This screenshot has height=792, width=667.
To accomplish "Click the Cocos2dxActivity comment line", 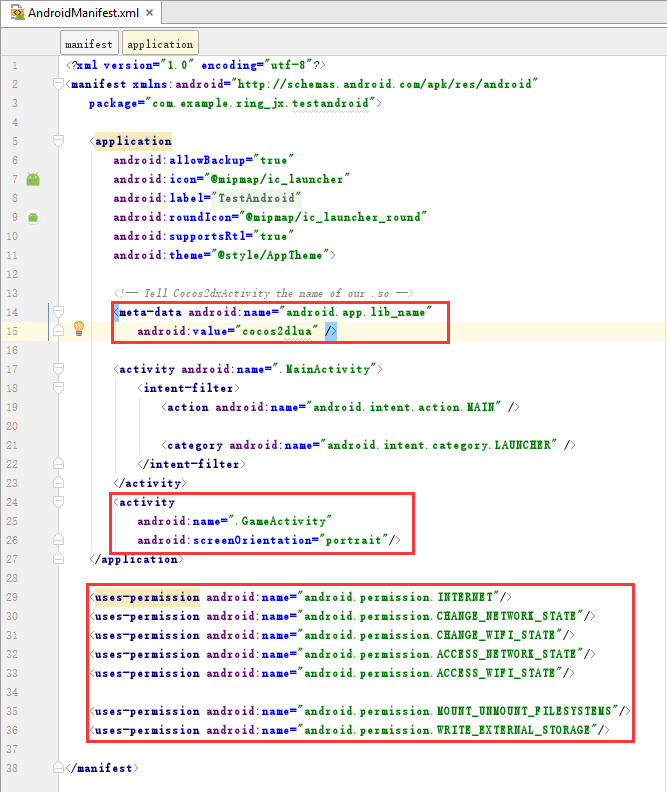I will [x=264, y=293].
